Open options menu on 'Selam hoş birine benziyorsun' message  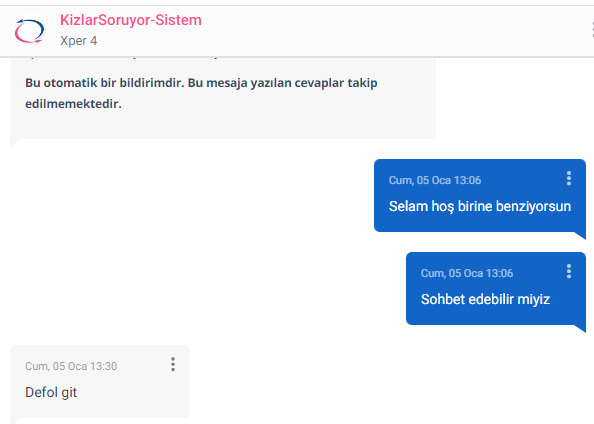(x=569, y=178)
